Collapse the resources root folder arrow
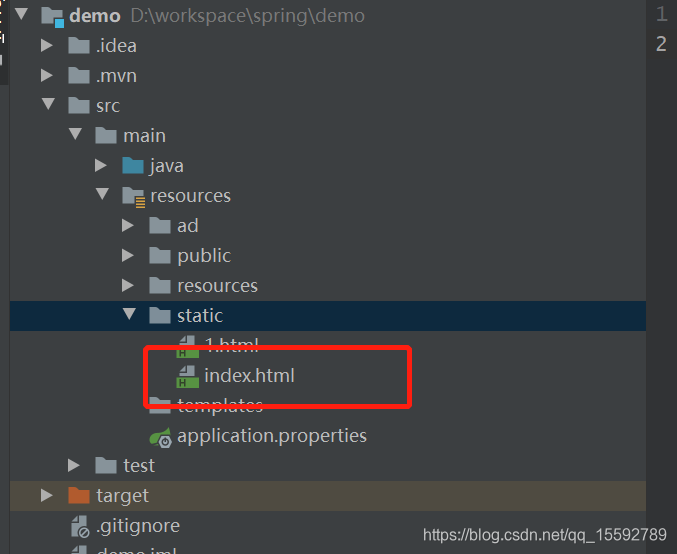677x554 pixels. [102, 194]
